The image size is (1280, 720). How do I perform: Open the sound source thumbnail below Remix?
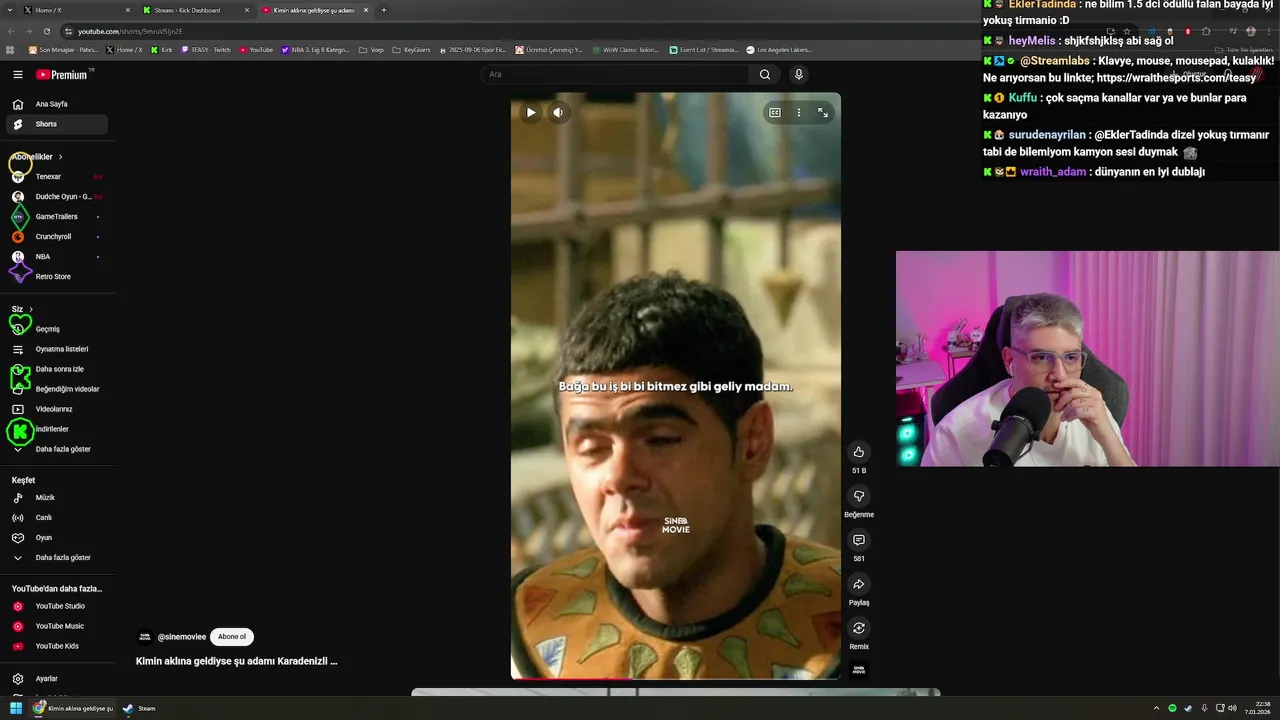coord(858,669)
